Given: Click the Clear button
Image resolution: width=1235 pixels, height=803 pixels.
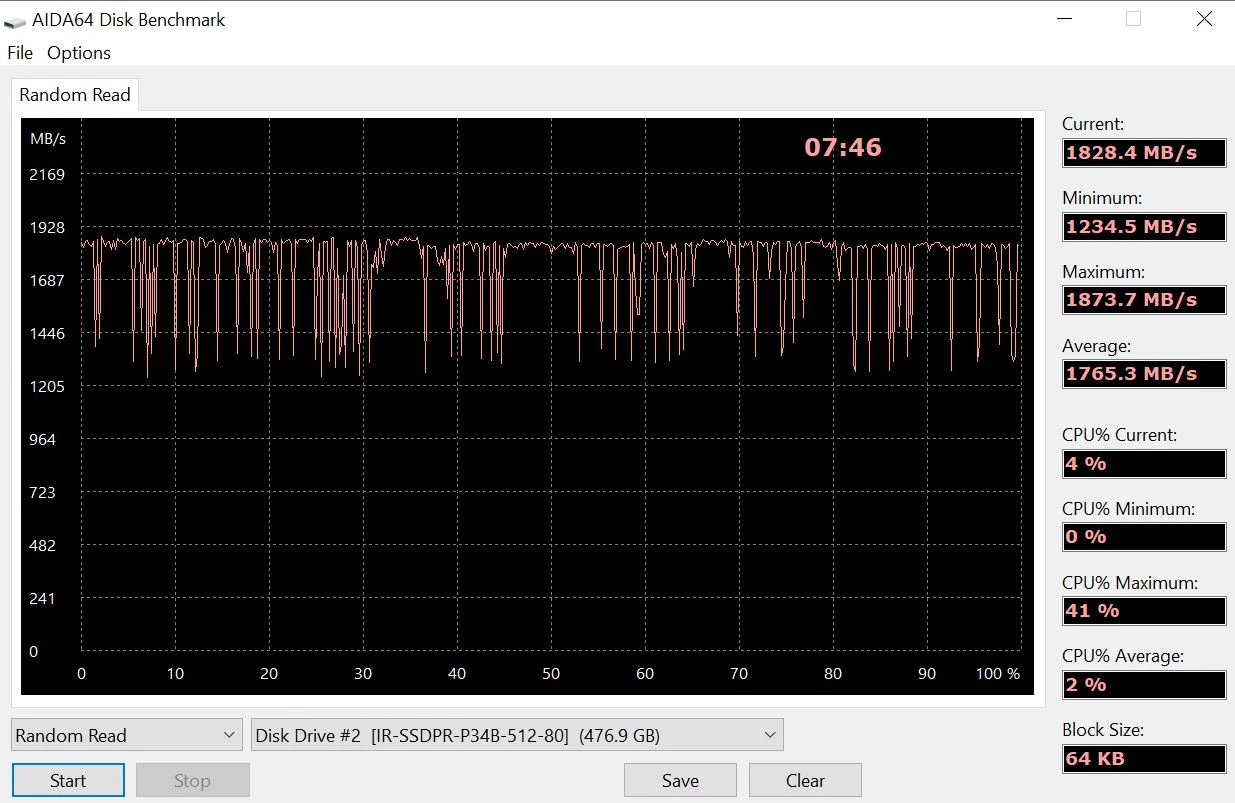Looking at the screenshot, I should coord(805,780).
